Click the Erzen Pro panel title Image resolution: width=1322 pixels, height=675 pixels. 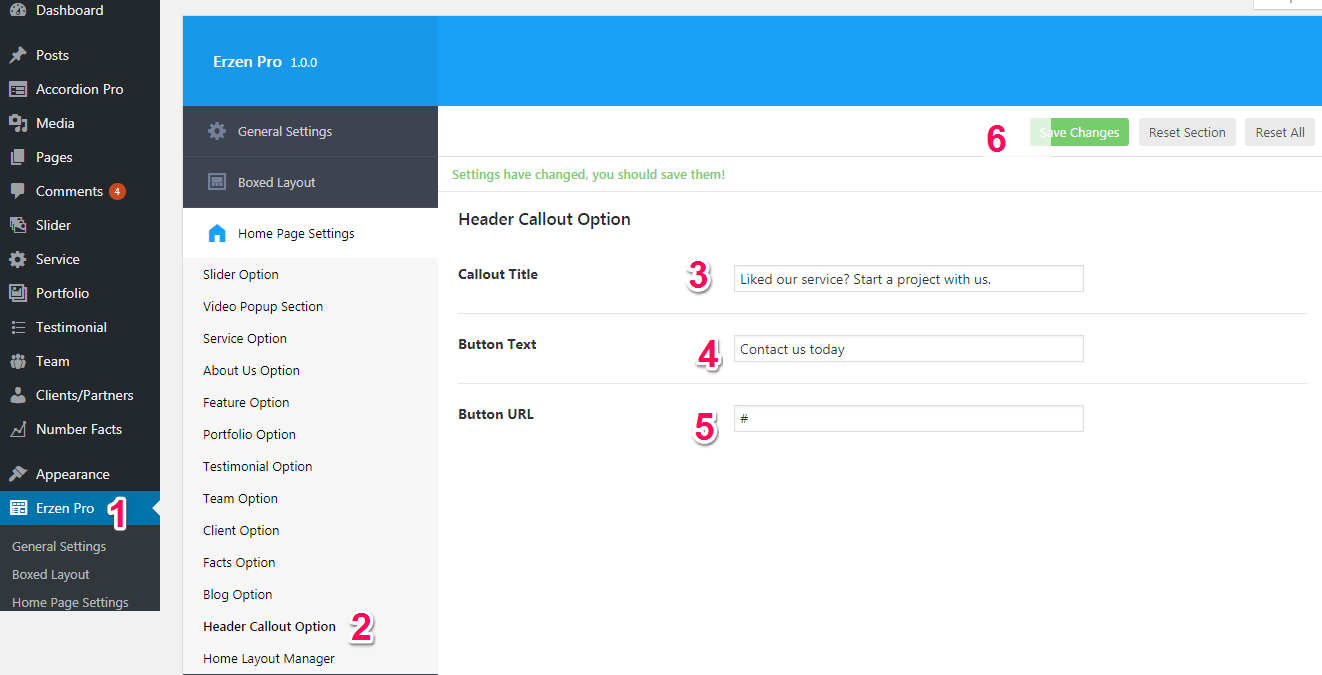[247, 62]
